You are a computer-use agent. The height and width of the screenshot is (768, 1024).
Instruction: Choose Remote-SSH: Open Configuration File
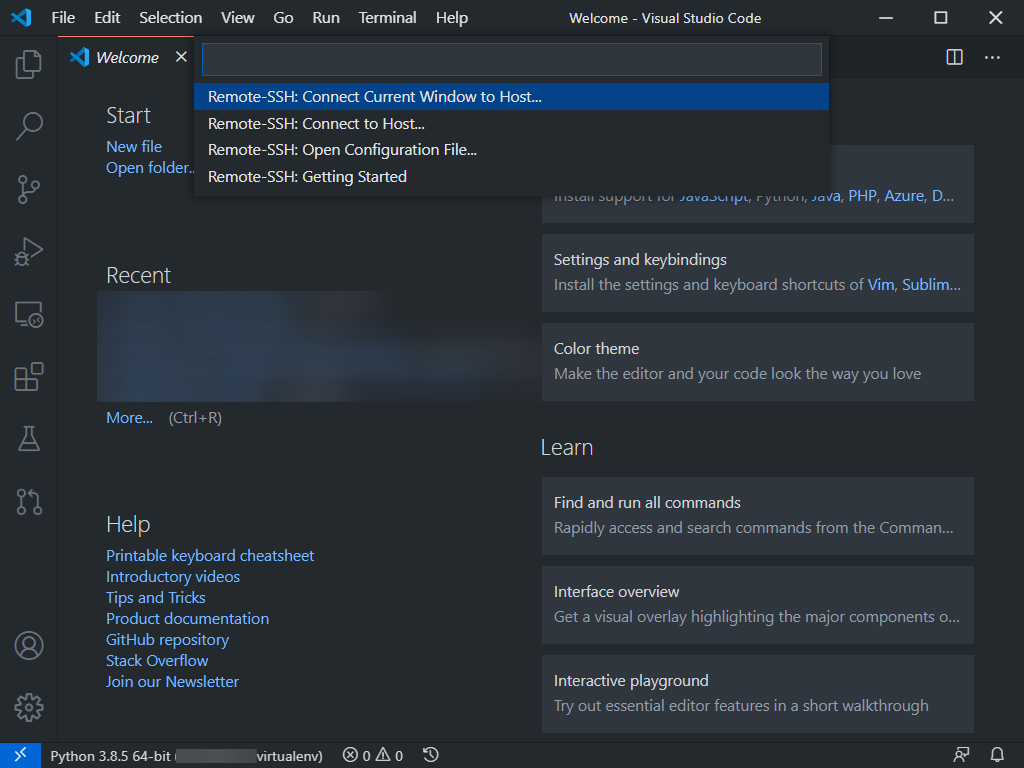pyautogui.click(x=511, y=150)
